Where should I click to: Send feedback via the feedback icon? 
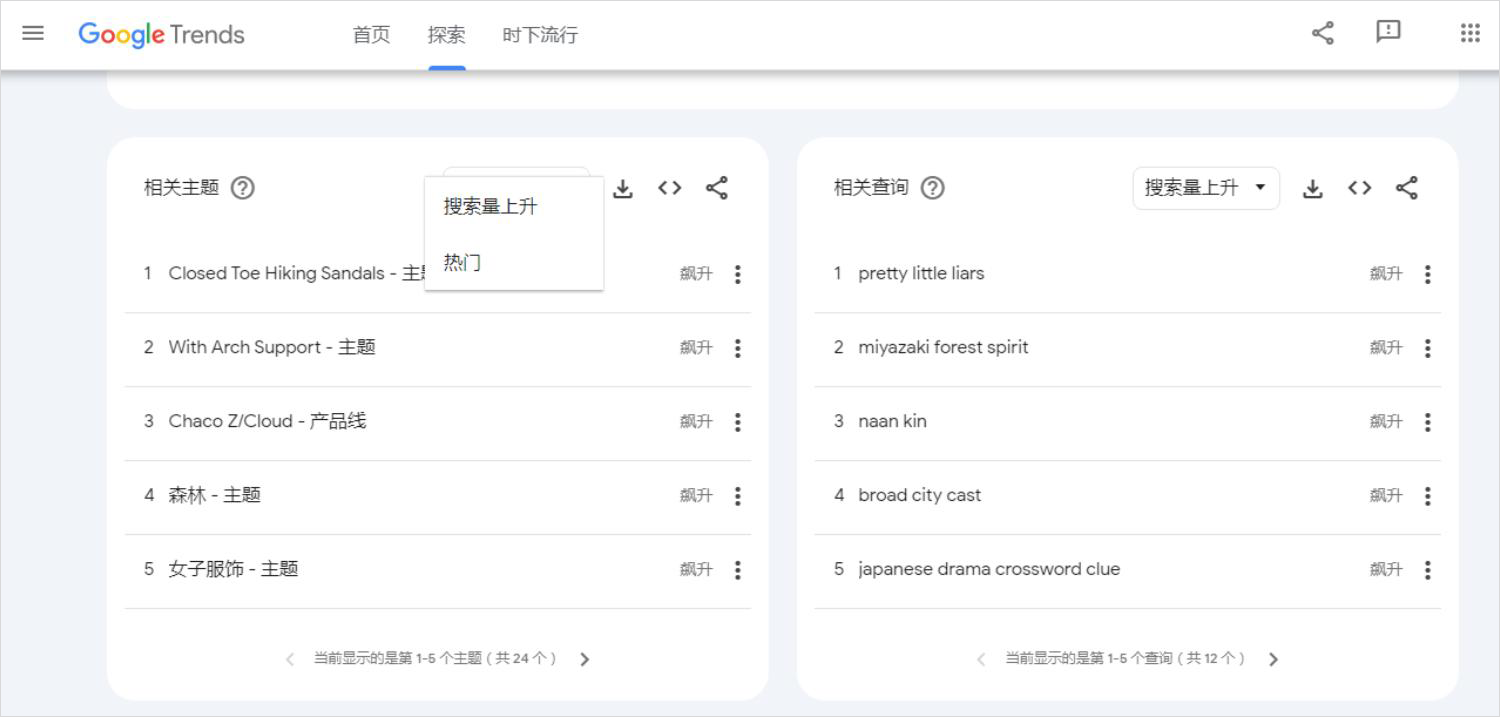(1388, 32)
